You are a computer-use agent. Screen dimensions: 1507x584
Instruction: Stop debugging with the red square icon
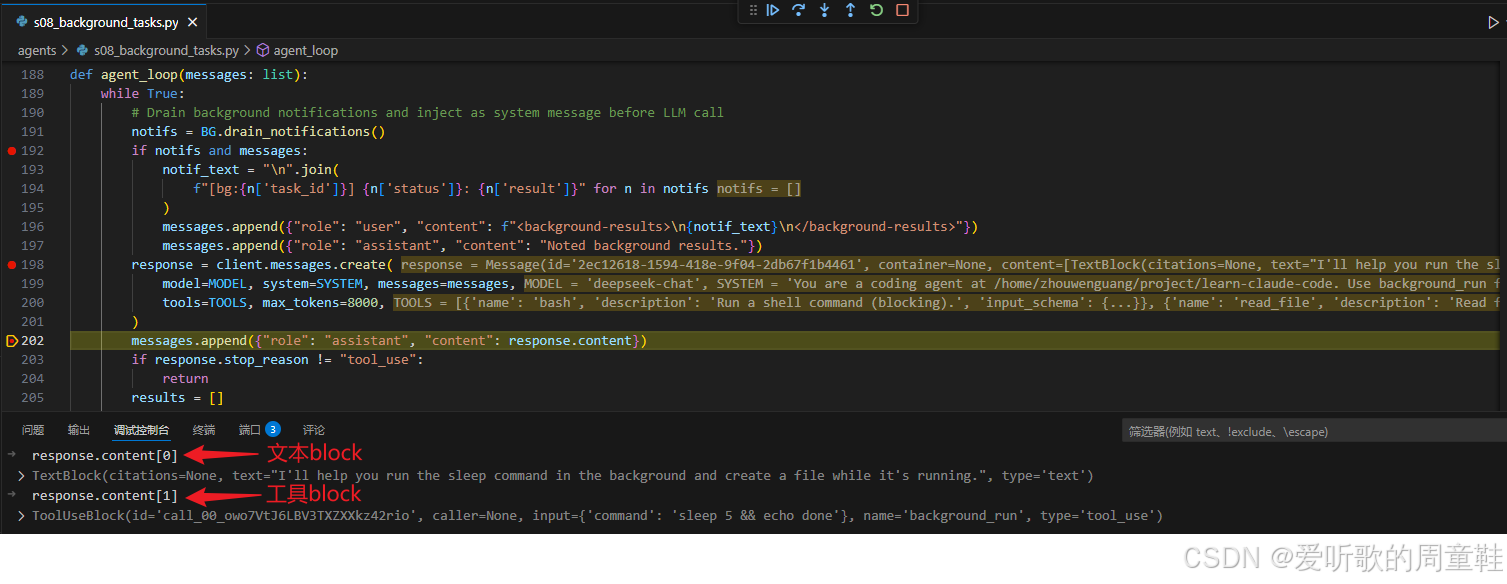[x=903, y=10]
